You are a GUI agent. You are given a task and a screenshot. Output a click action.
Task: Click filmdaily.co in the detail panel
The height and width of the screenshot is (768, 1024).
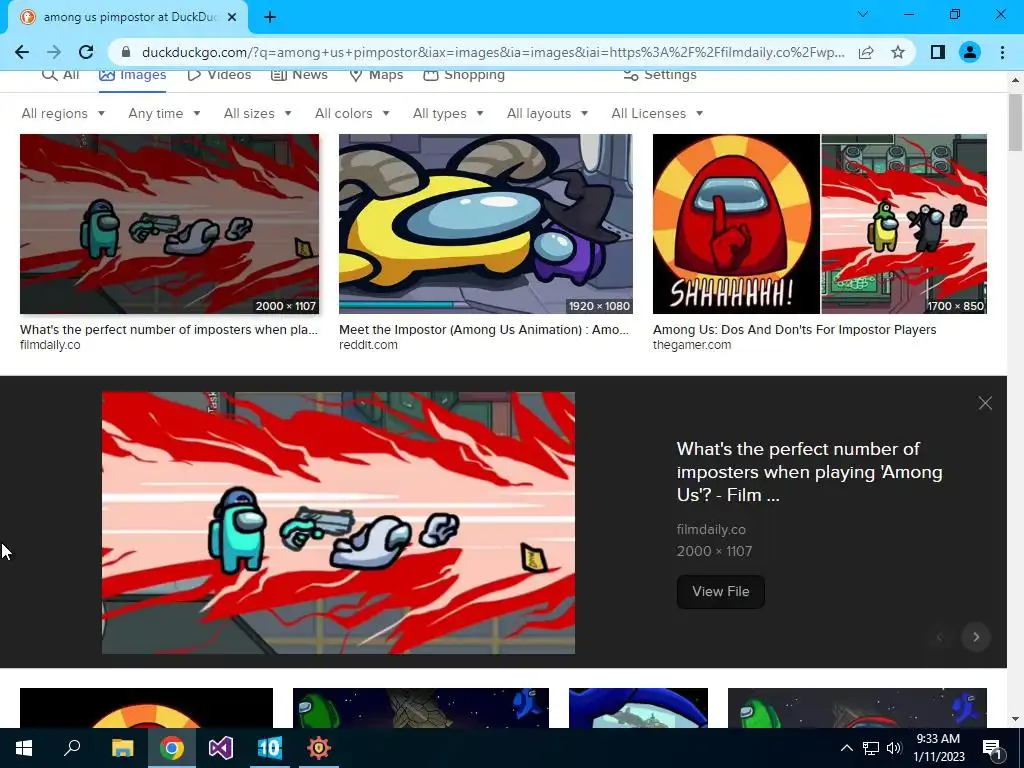tap(711, 530)
